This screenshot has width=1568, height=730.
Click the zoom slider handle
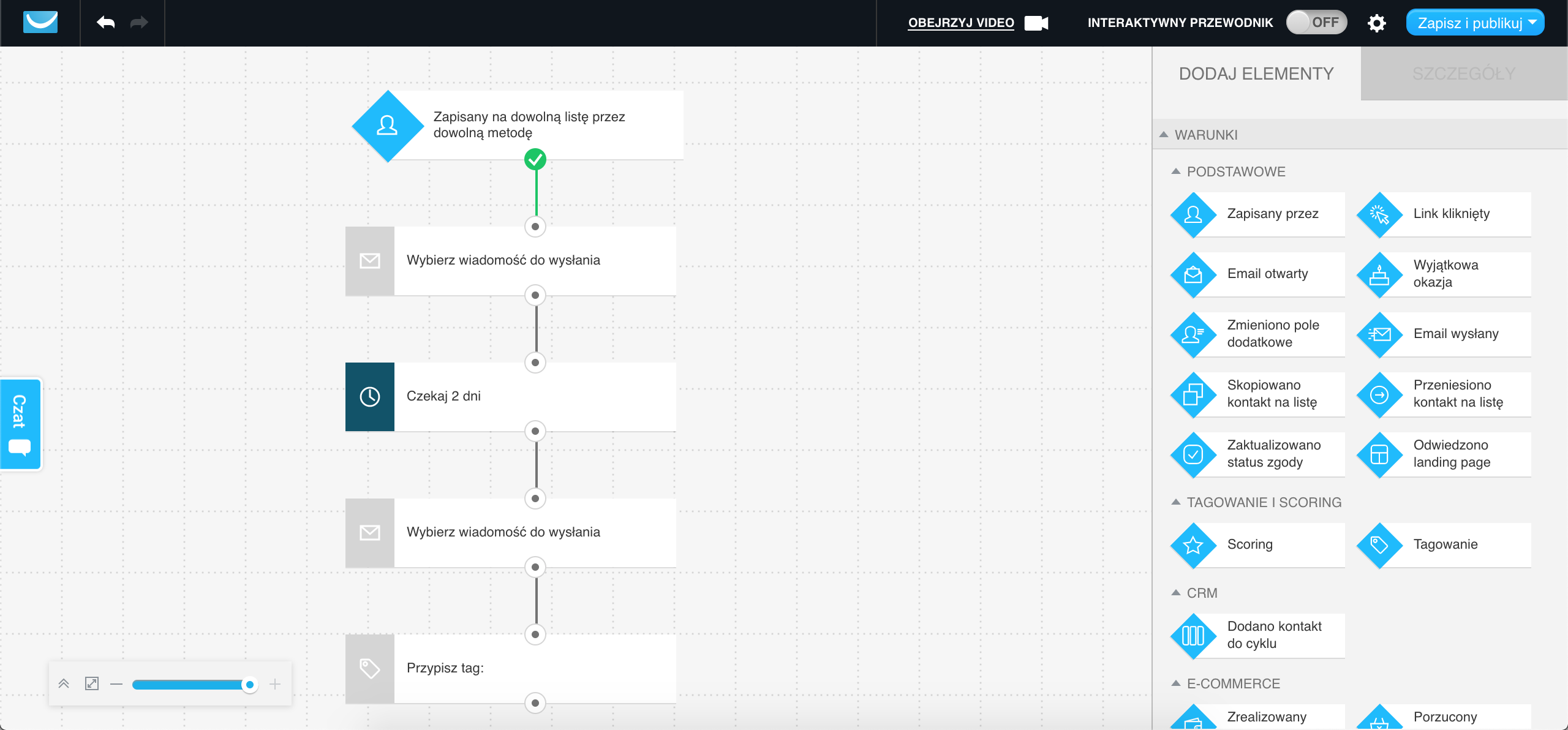click(249, 684)
